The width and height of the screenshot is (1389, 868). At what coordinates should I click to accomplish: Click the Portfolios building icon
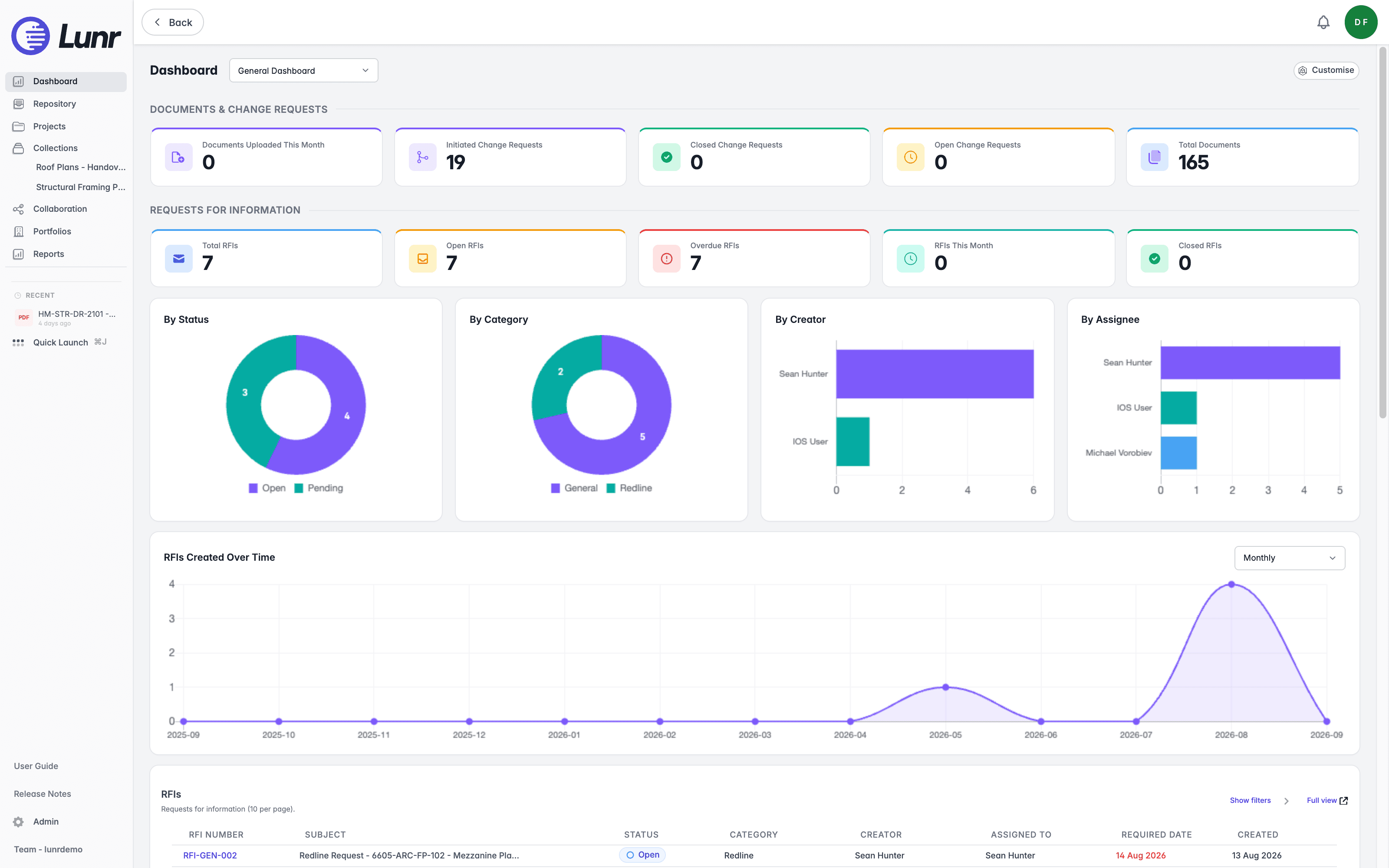coord(18,231)
